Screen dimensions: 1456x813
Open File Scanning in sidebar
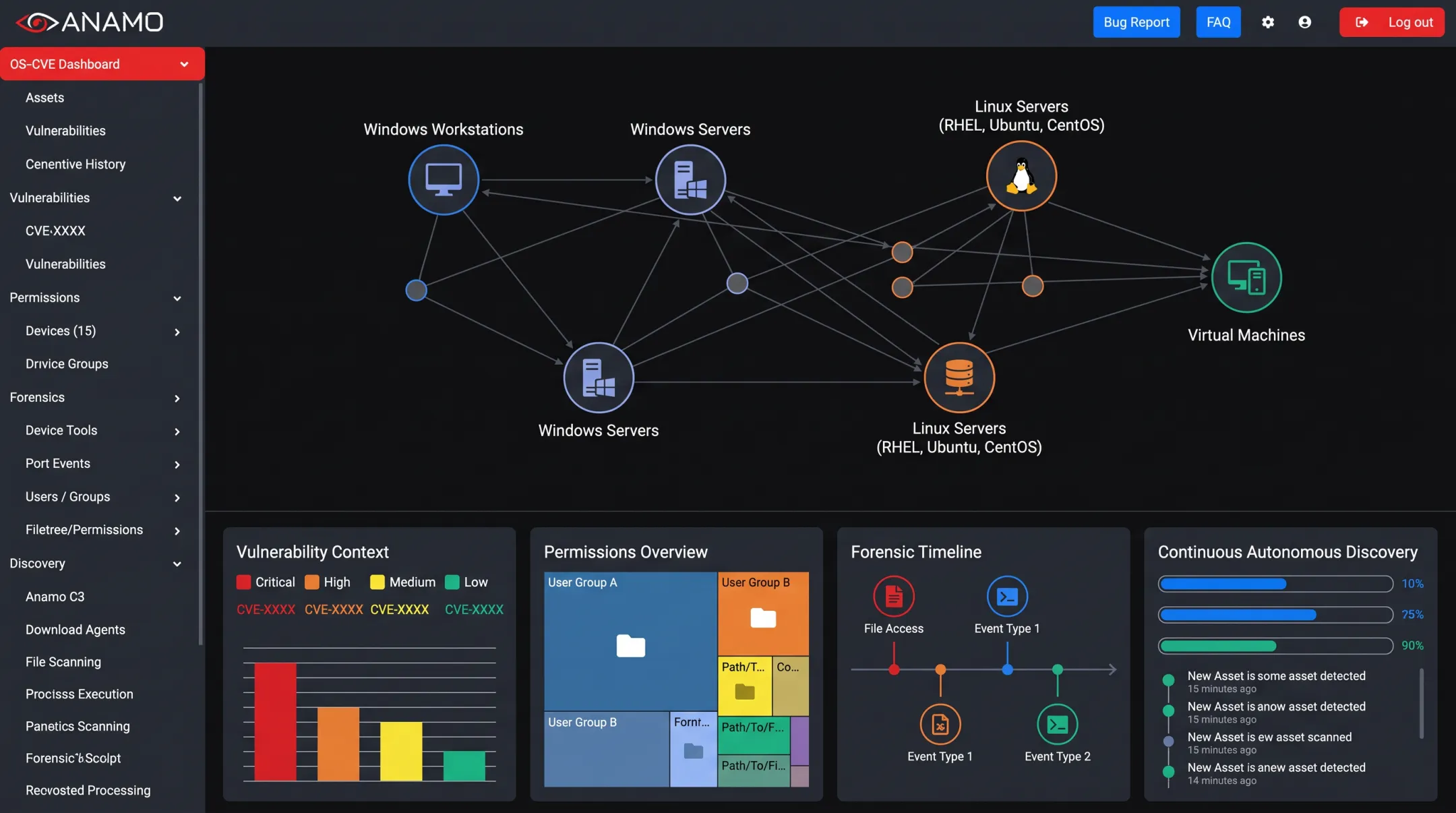tap(63, 662)
